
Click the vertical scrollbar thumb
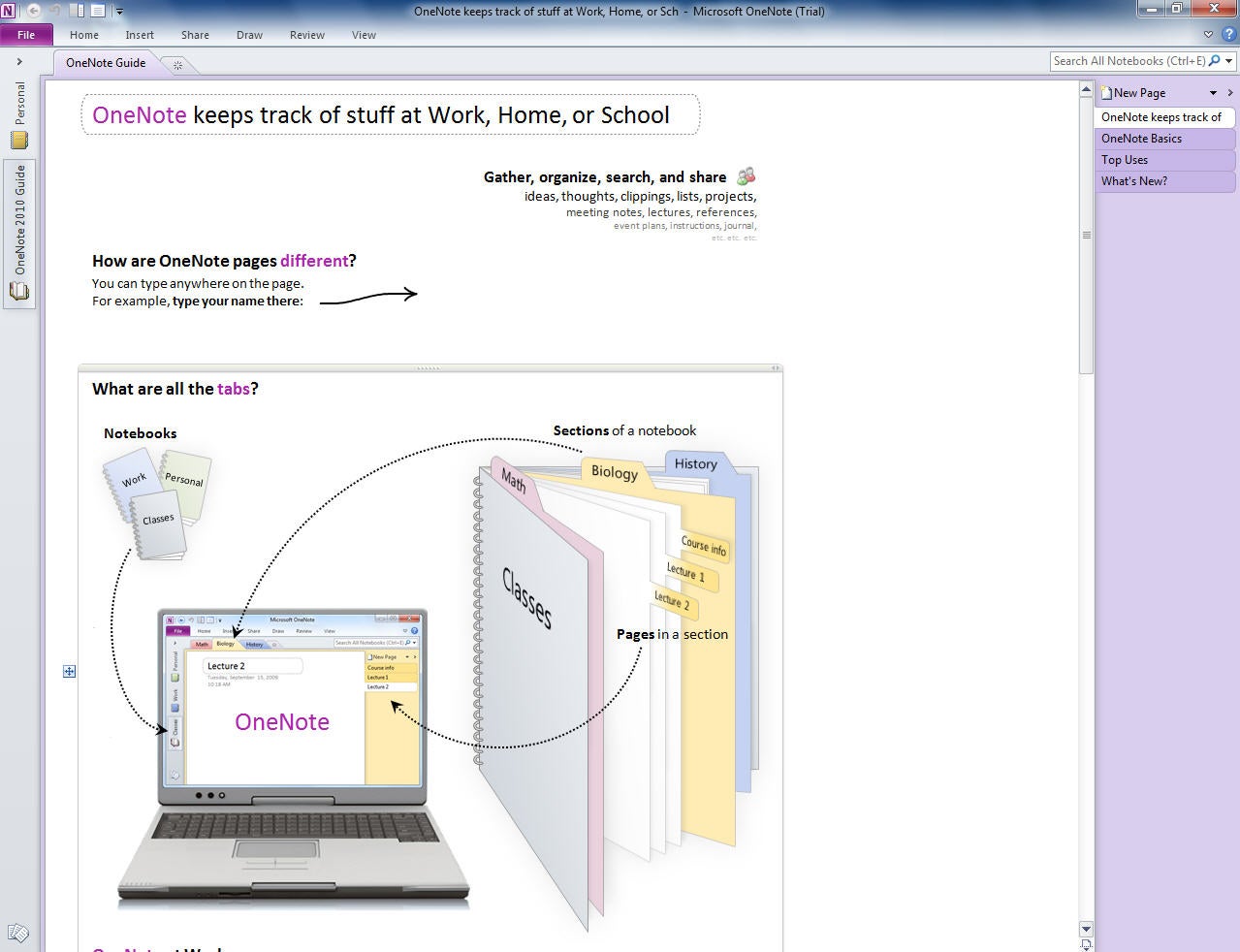[1086, 235]
